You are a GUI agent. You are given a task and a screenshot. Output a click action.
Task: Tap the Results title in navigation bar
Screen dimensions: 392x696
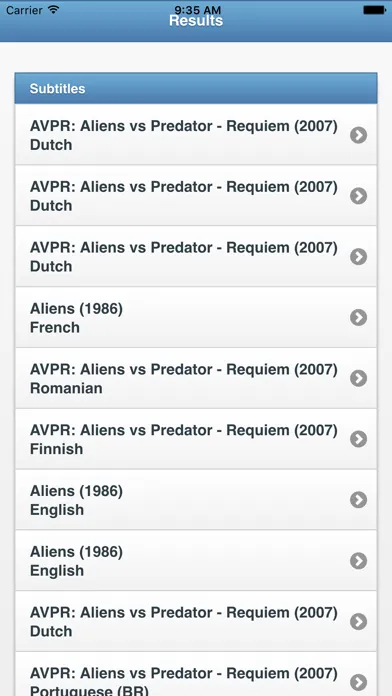pos(196,21)
